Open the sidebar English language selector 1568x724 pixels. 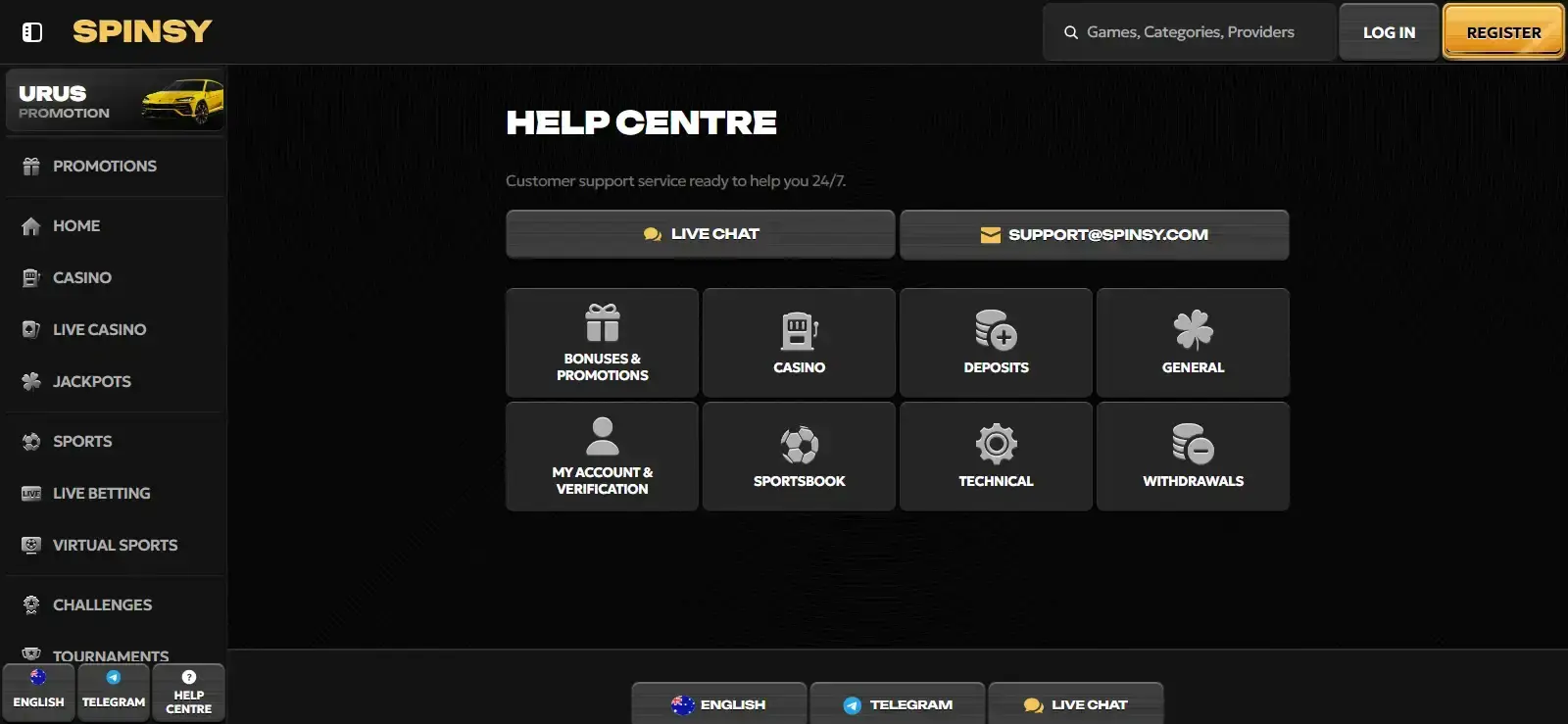click(39, 693)
